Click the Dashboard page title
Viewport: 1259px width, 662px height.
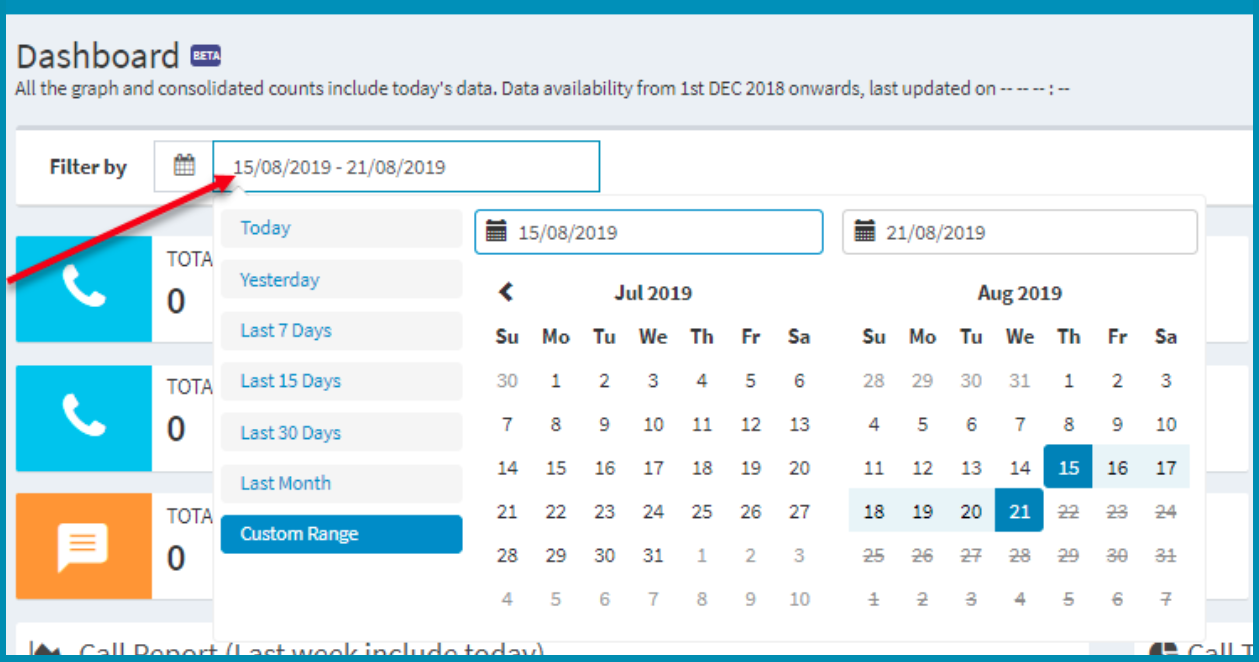pos(98,55)
